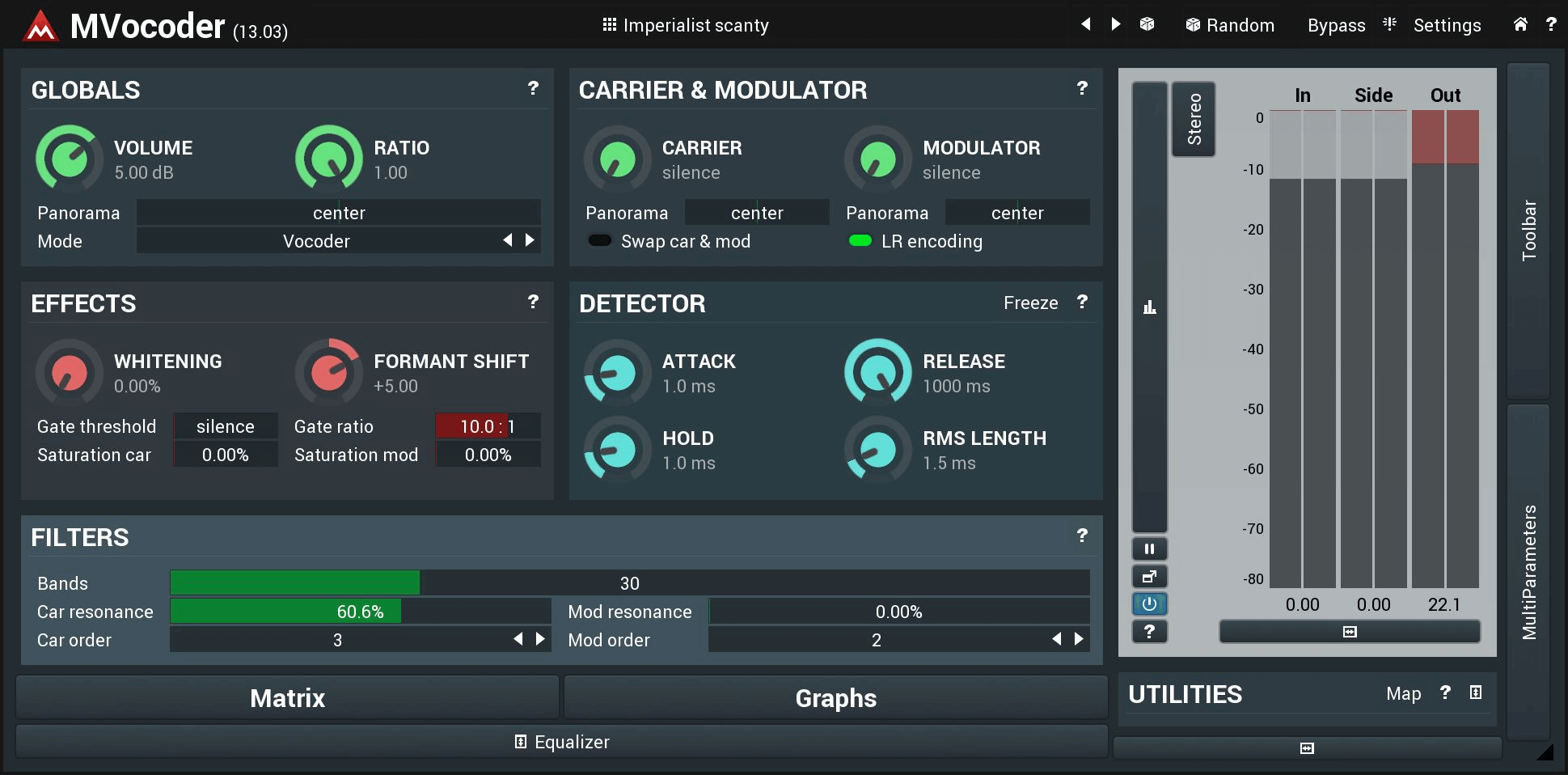1568x775 pixels.
Task: Open the Equalizer panel
Action: coord(562,742)
